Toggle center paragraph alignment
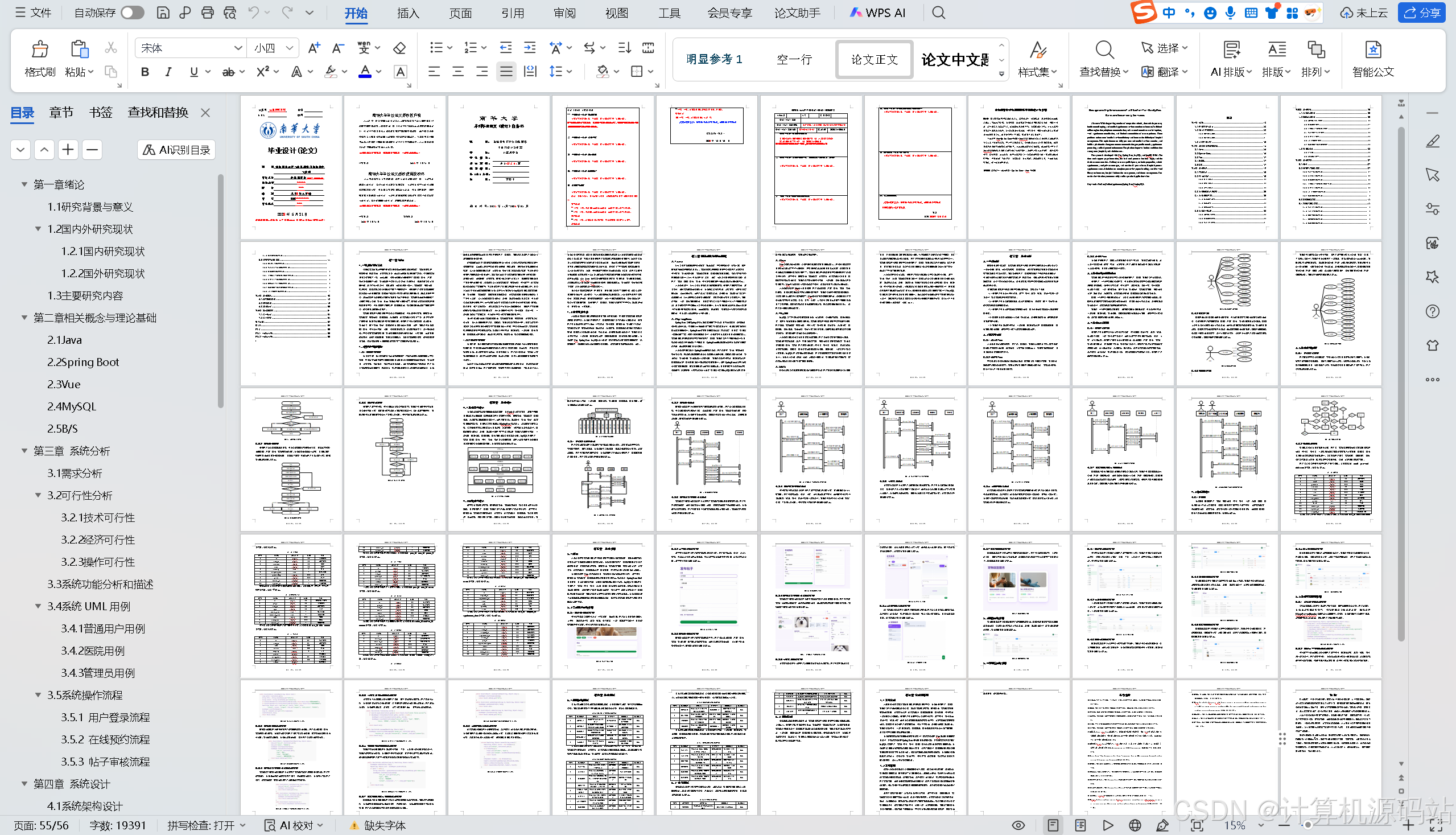The image size is (1456, 835). point(458,72)
